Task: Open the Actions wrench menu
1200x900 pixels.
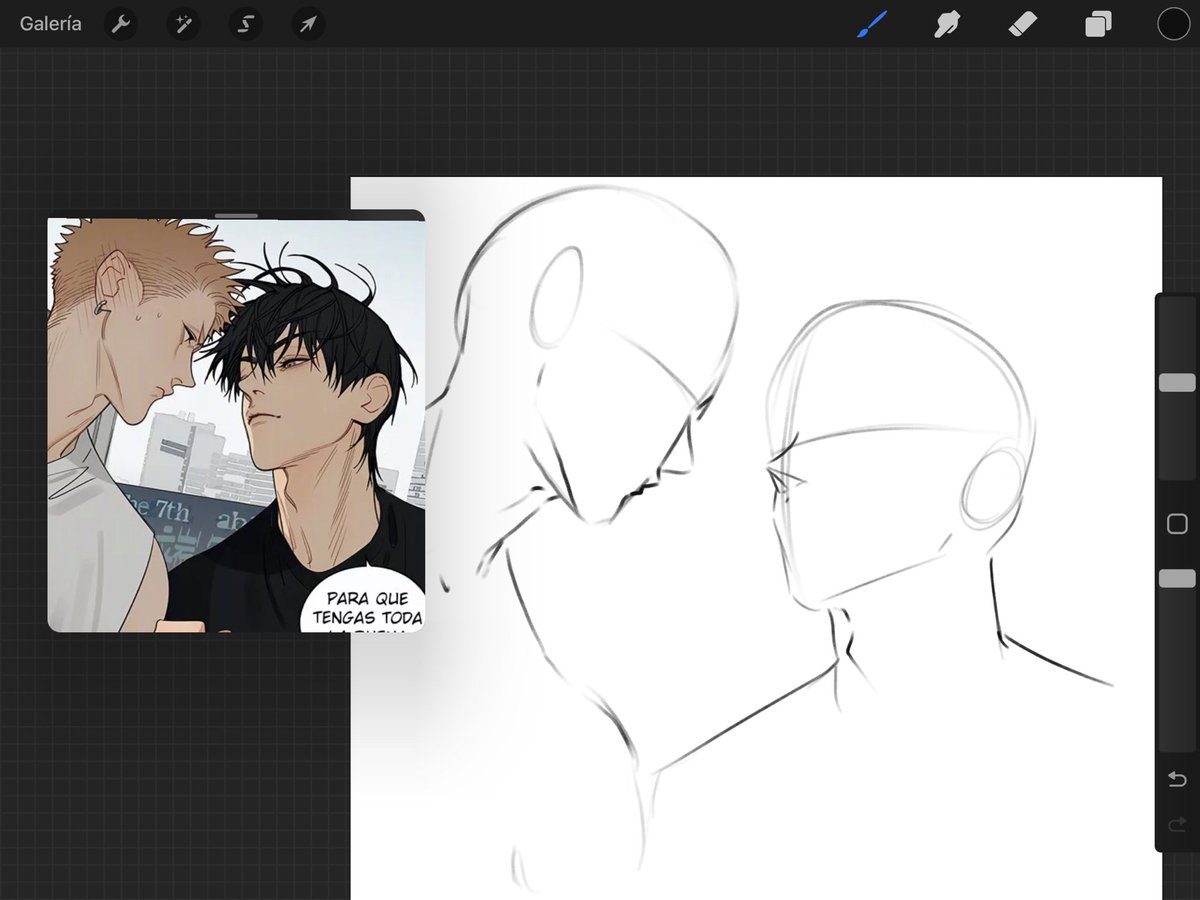Action: click(121, 24)
